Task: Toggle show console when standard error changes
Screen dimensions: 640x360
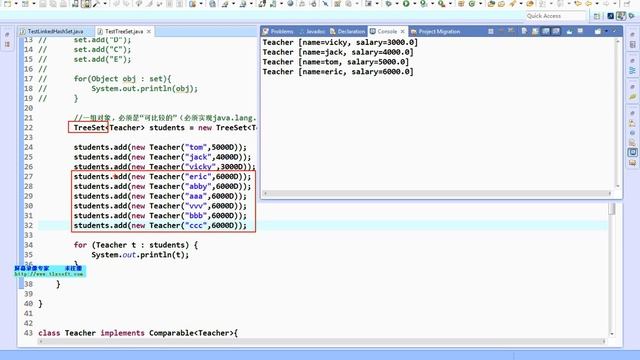Action: (556, 31)
